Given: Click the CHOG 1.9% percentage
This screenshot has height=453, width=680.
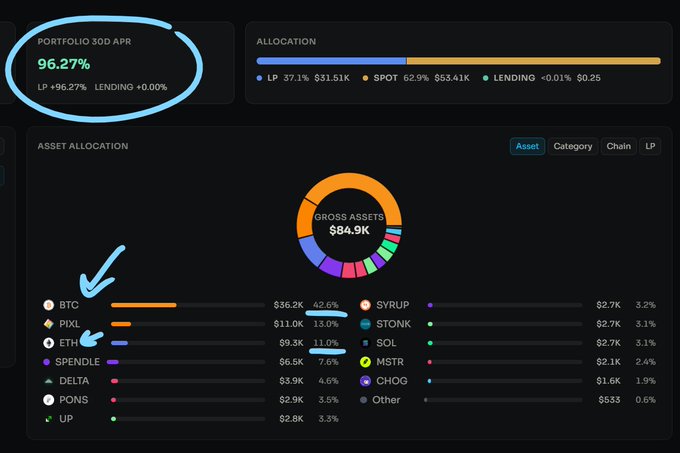Looking at the screenshot, I should 645,381.
